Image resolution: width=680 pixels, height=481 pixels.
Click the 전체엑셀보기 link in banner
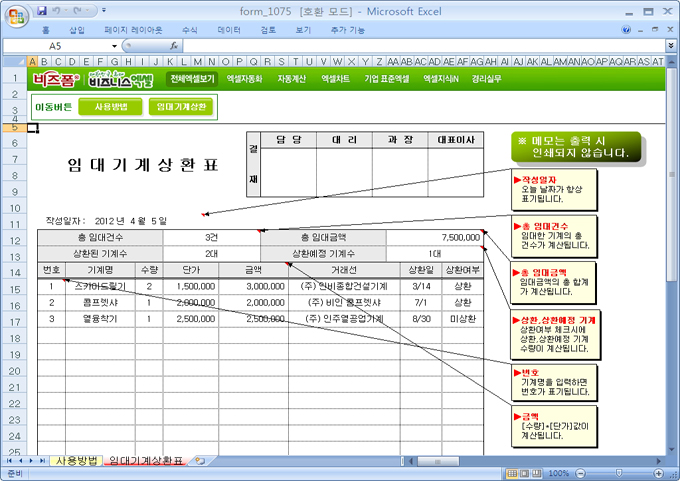(x=192, y=78)
